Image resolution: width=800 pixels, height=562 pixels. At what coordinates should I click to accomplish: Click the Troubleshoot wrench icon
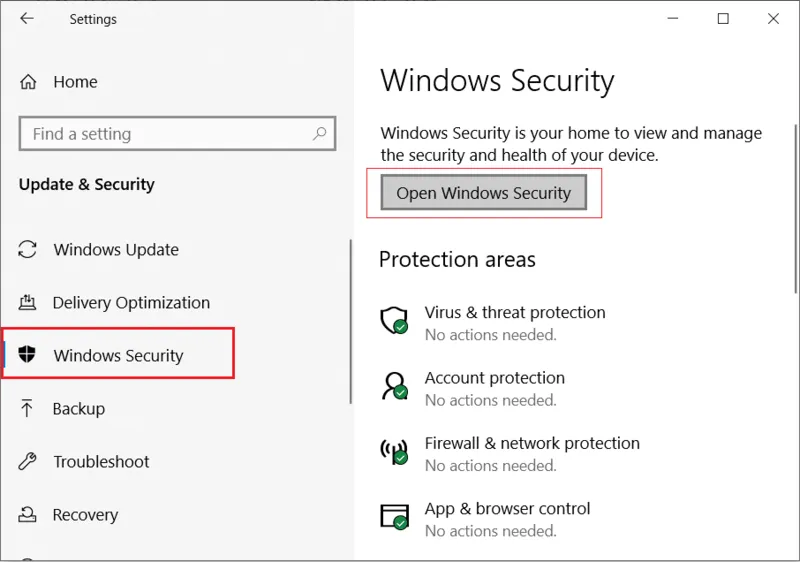[28, 462]
